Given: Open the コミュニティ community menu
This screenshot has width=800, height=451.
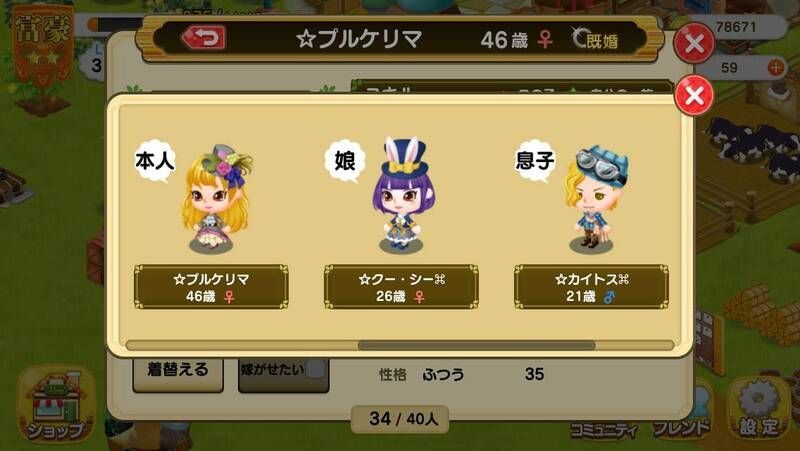Looking at the screenshot, I should 604,429.
